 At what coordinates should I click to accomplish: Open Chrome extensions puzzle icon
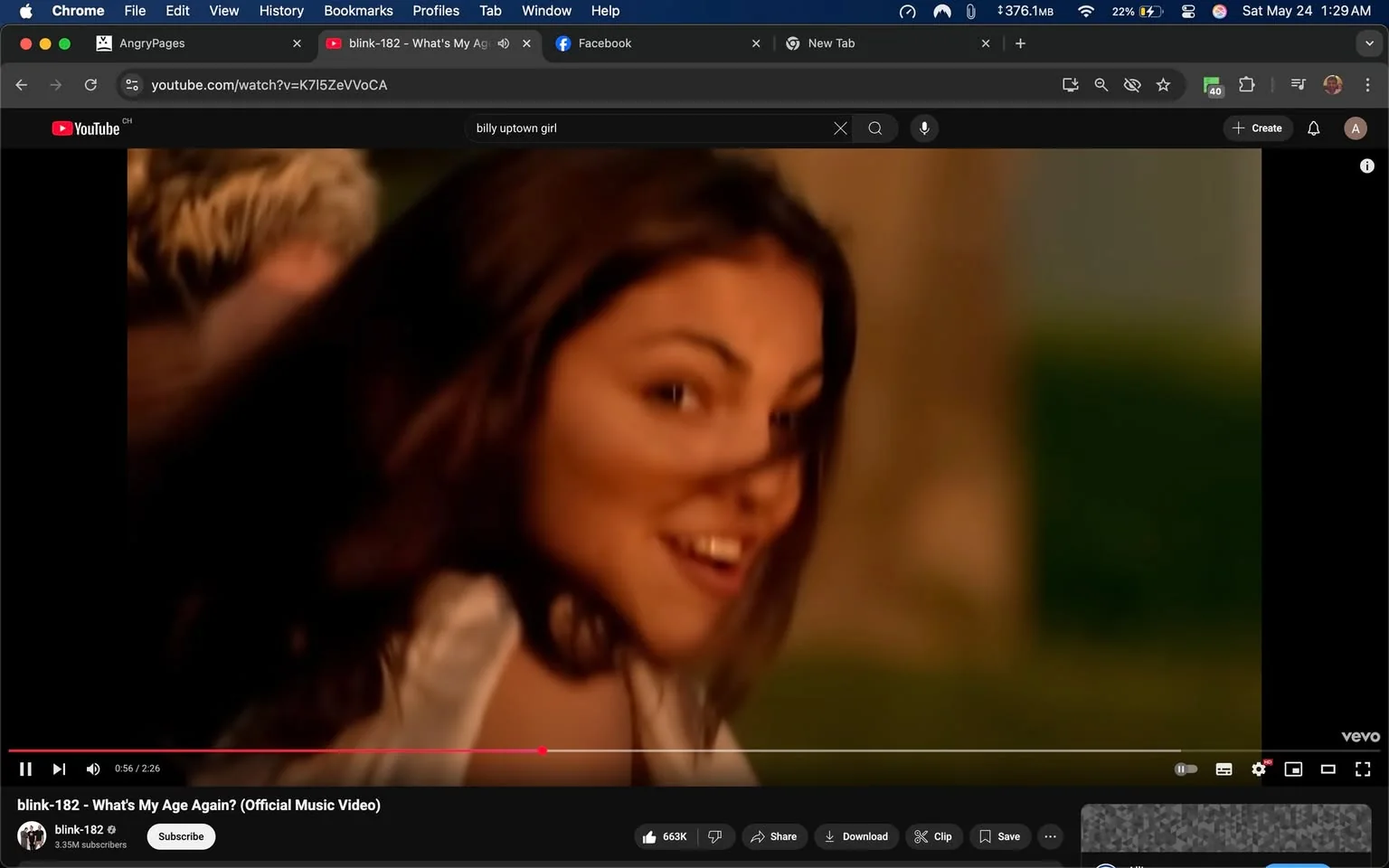[x=1246, y=85]
